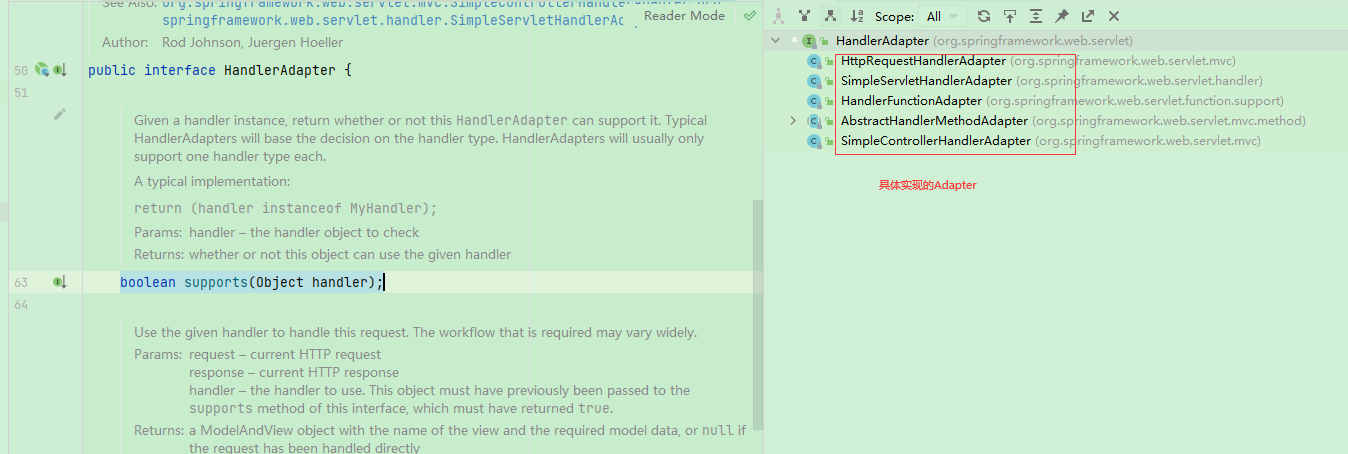
Task: Toggle alphabetical sort in Hierarchy panel
Action: coord(857,16)
